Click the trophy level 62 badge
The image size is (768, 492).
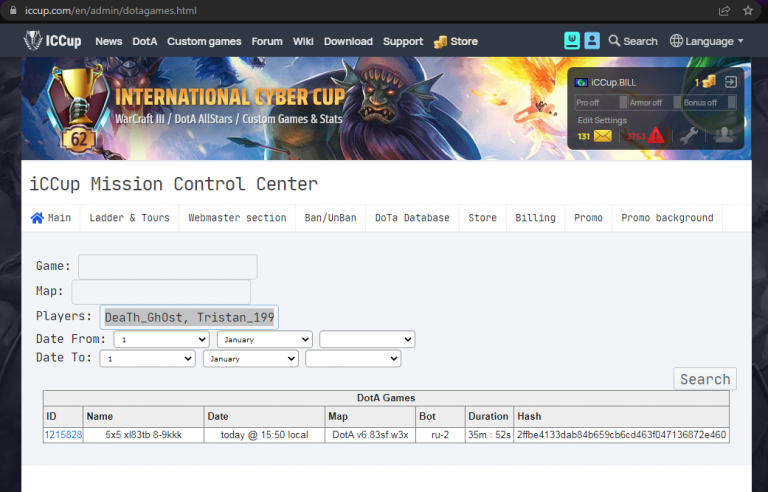(77, 110)
